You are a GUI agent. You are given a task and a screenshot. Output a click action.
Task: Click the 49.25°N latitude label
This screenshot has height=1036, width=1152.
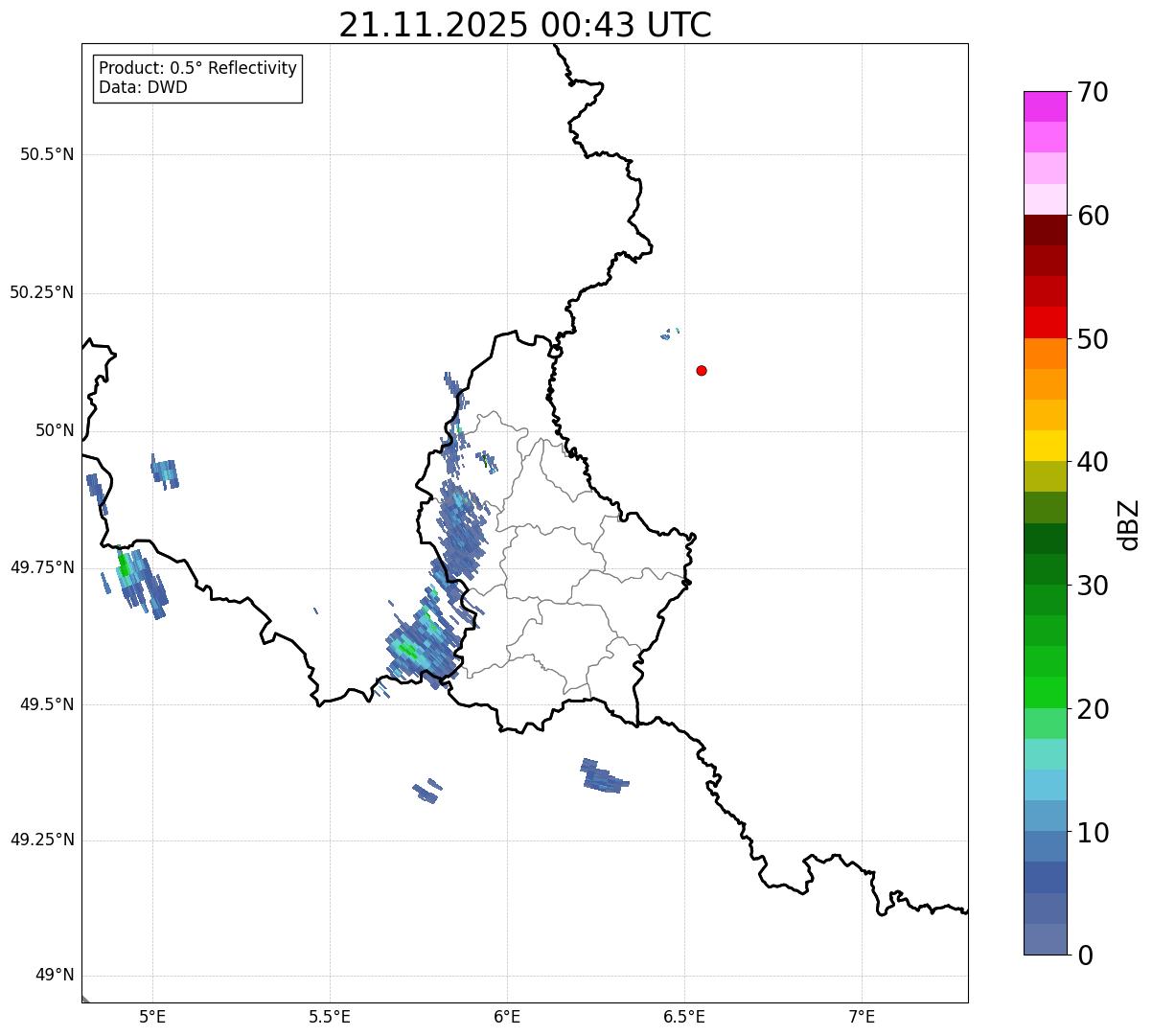(x=42, y=840)
